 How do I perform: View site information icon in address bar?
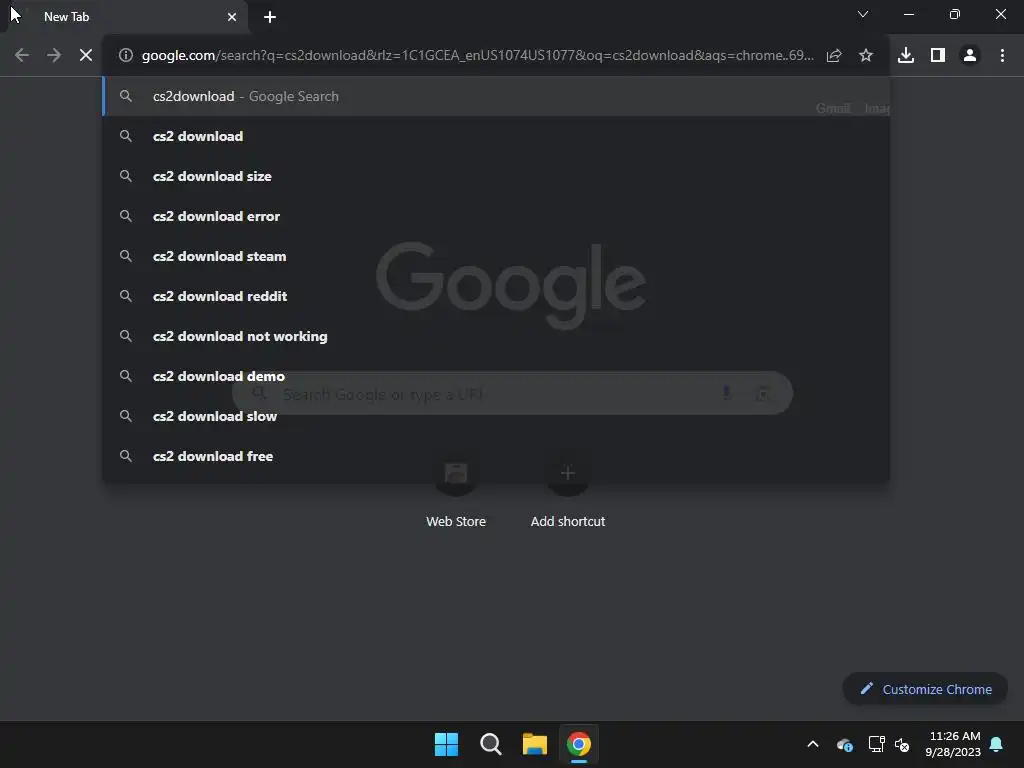click(x=126, y=56)
